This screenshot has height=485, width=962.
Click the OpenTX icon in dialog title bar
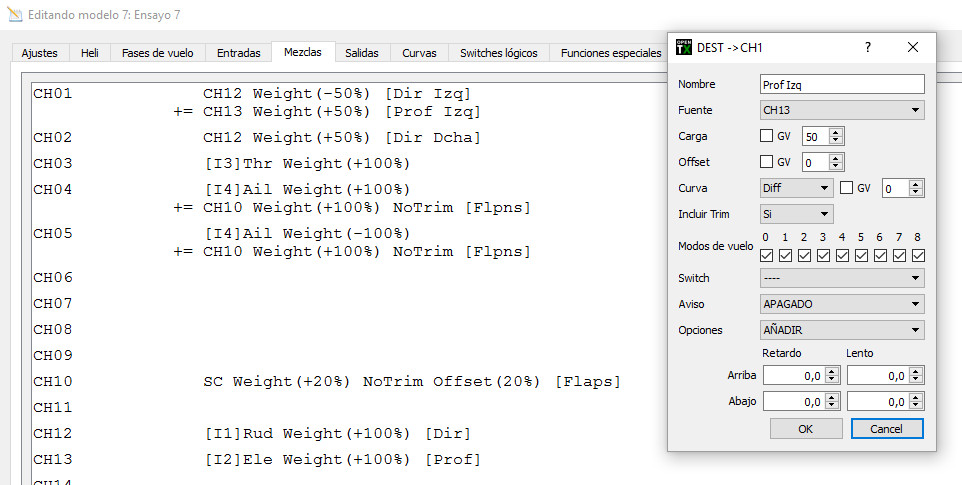coord(684,47)
